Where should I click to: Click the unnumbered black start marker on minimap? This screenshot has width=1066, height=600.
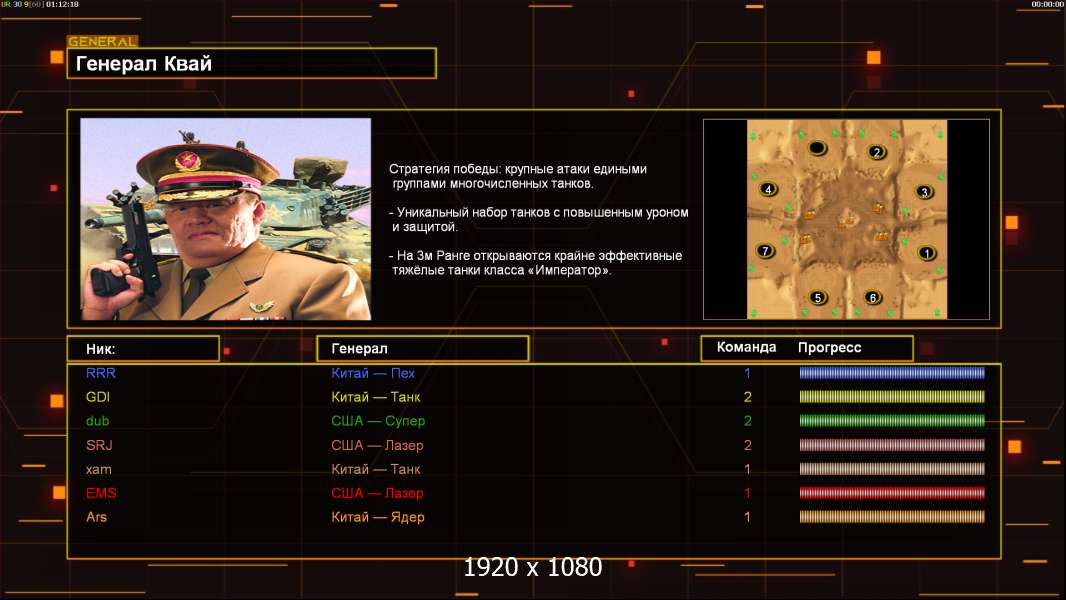(x=817, y=148)
